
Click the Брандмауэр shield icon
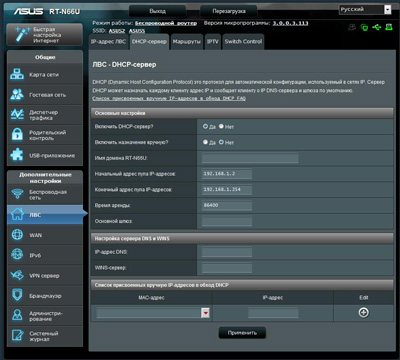pyautogui.click(x=17, y=295)
